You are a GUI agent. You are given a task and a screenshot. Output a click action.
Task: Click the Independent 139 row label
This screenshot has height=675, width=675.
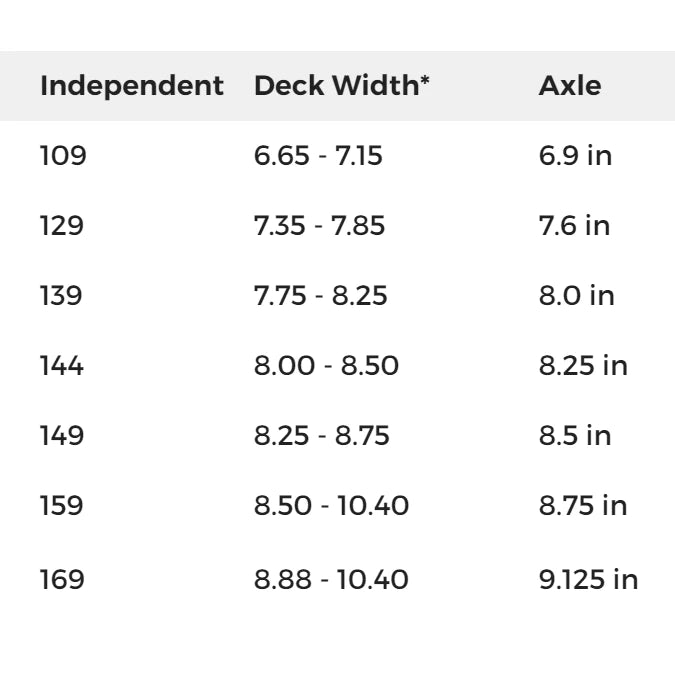[62, 296]
